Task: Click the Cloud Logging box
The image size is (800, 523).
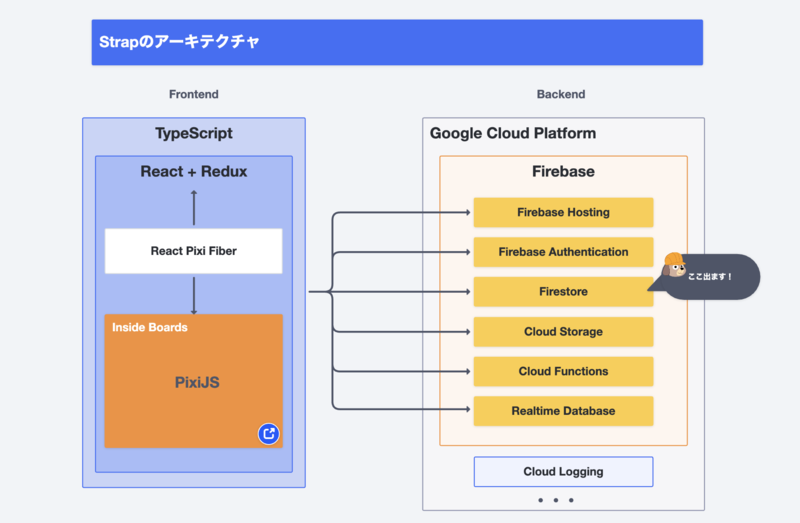Action: click(x=563, y=471)
